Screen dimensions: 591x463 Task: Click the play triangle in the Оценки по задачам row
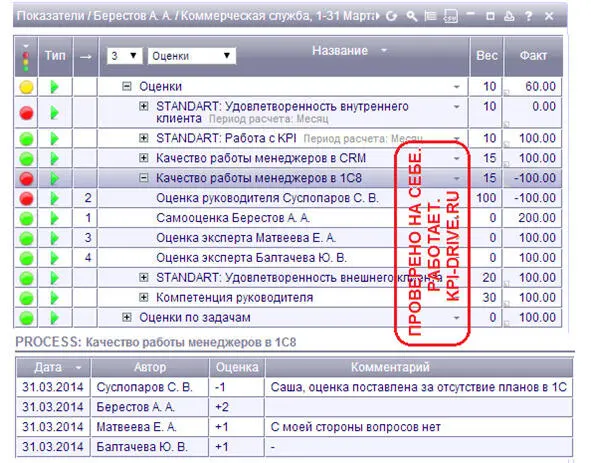[x=54, y=318]
